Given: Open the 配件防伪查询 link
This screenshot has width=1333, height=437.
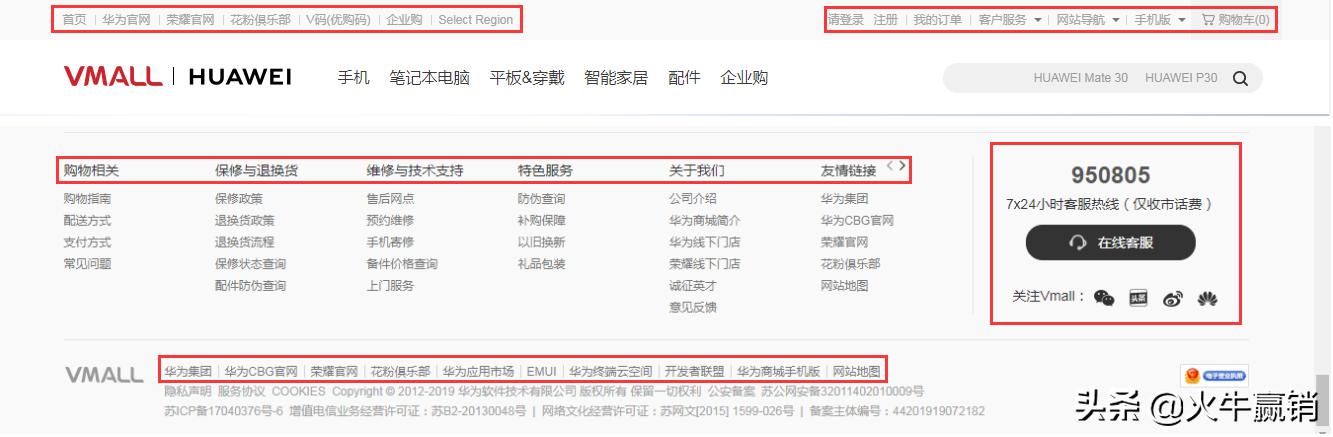Looking at the screenshot, I should 251,286.
